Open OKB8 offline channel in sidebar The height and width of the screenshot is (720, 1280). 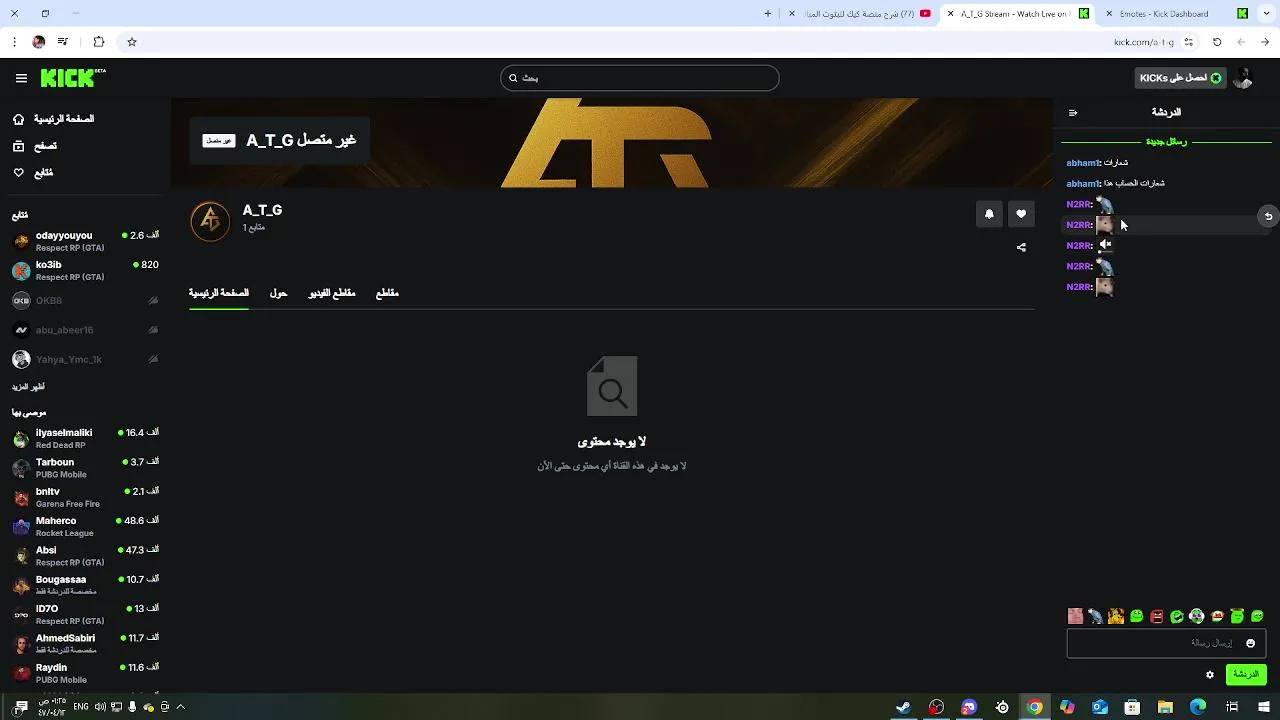(x=86, y=300)
